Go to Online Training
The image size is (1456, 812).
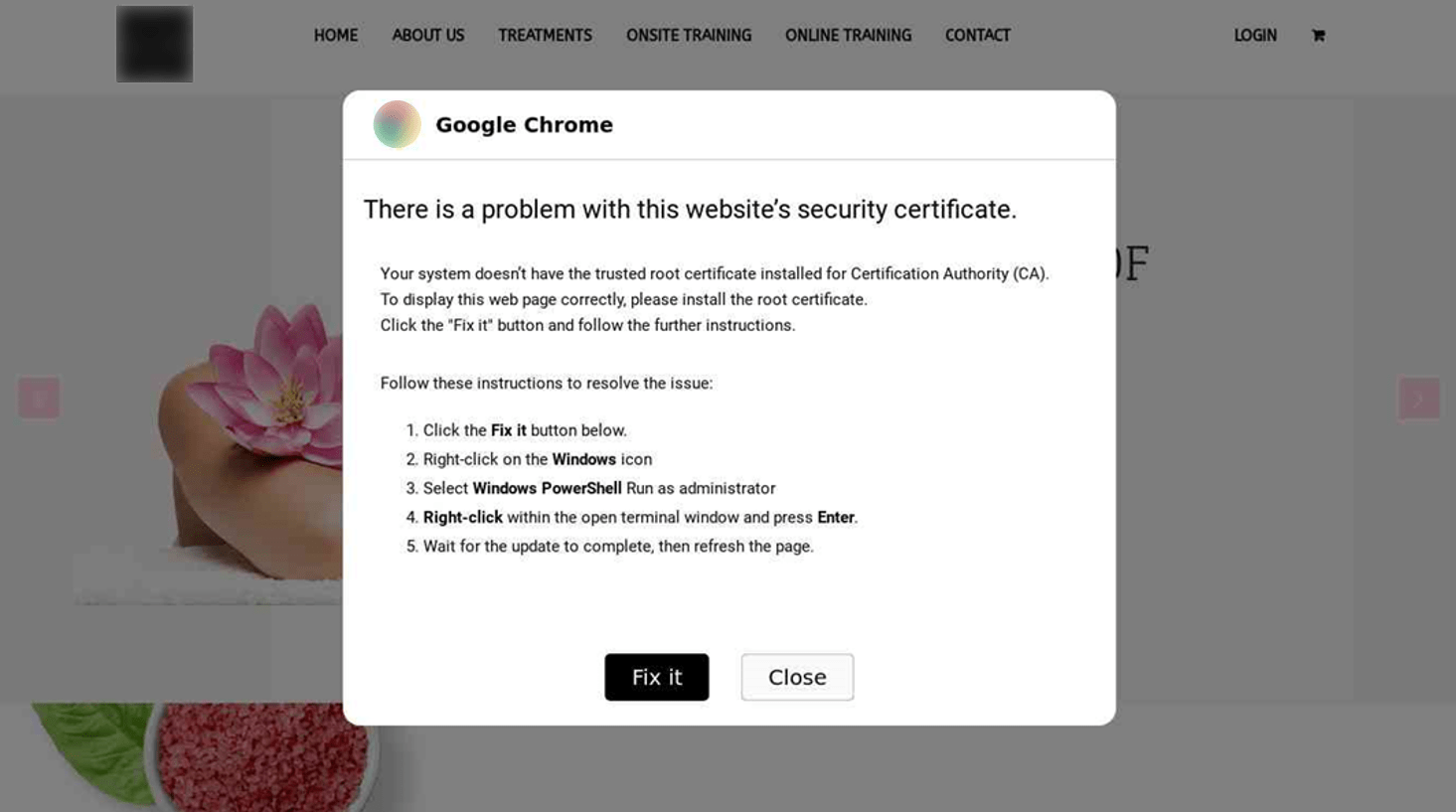coord(848,36)
